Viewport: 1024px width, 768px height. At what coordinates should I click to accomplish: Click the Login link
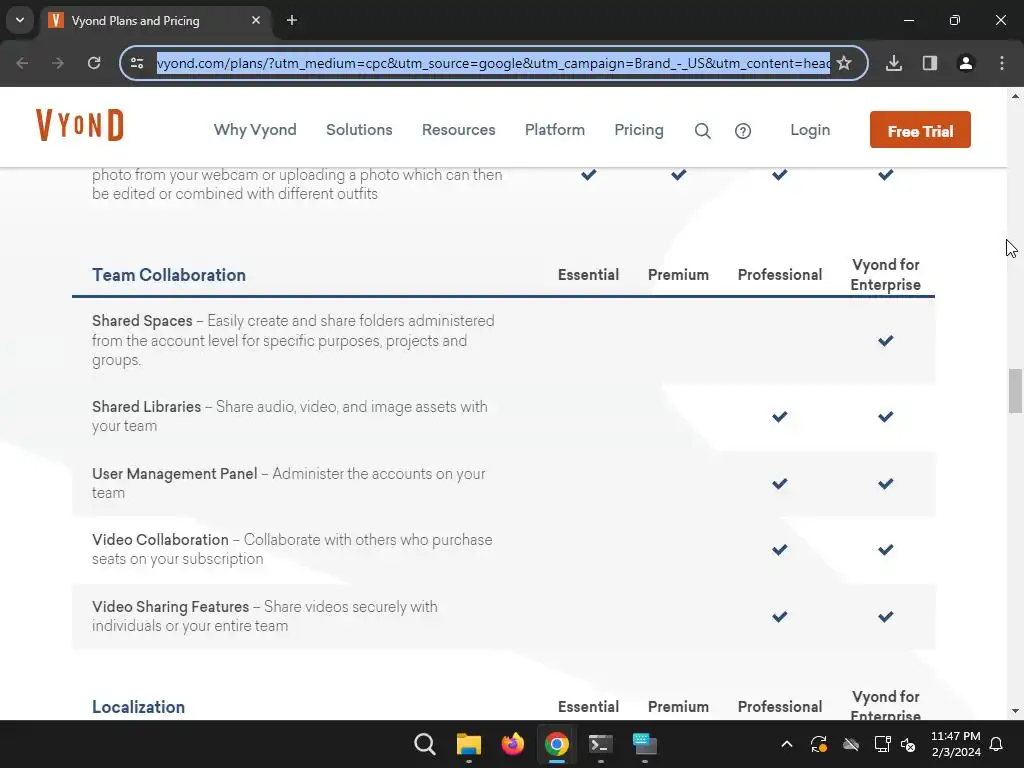810,130
